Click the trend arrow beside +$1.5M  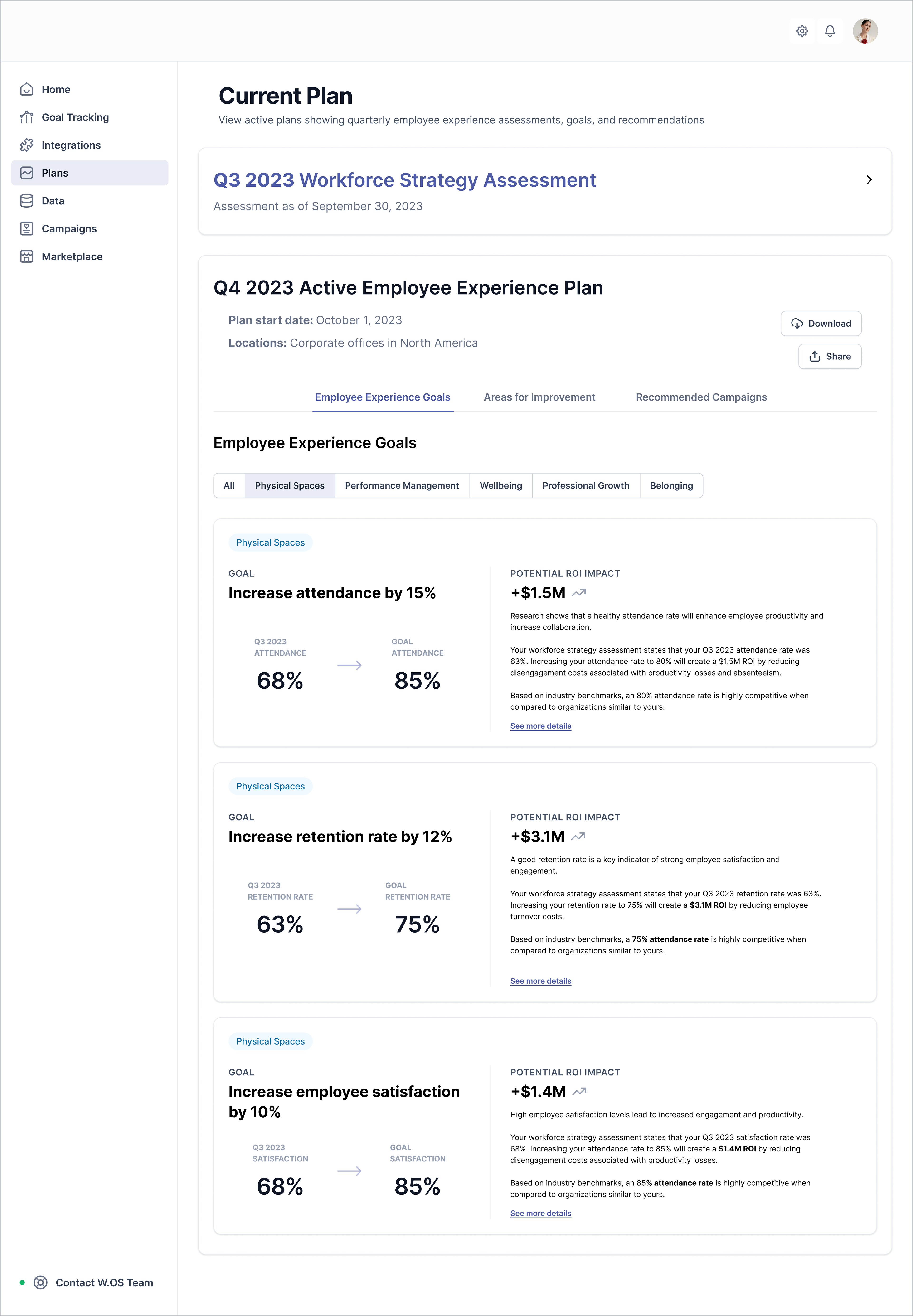pos(579,593)
